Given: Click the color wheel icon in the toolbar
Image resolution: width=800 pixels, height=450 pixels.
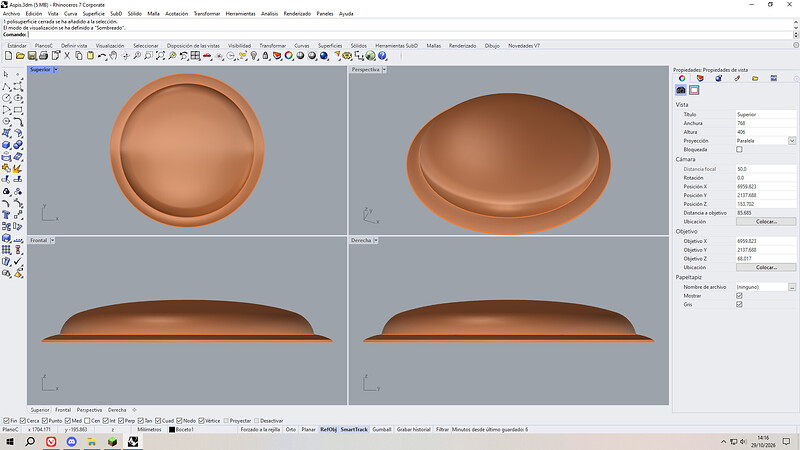Looking at the screenshot, I should (x=289, y=56).
